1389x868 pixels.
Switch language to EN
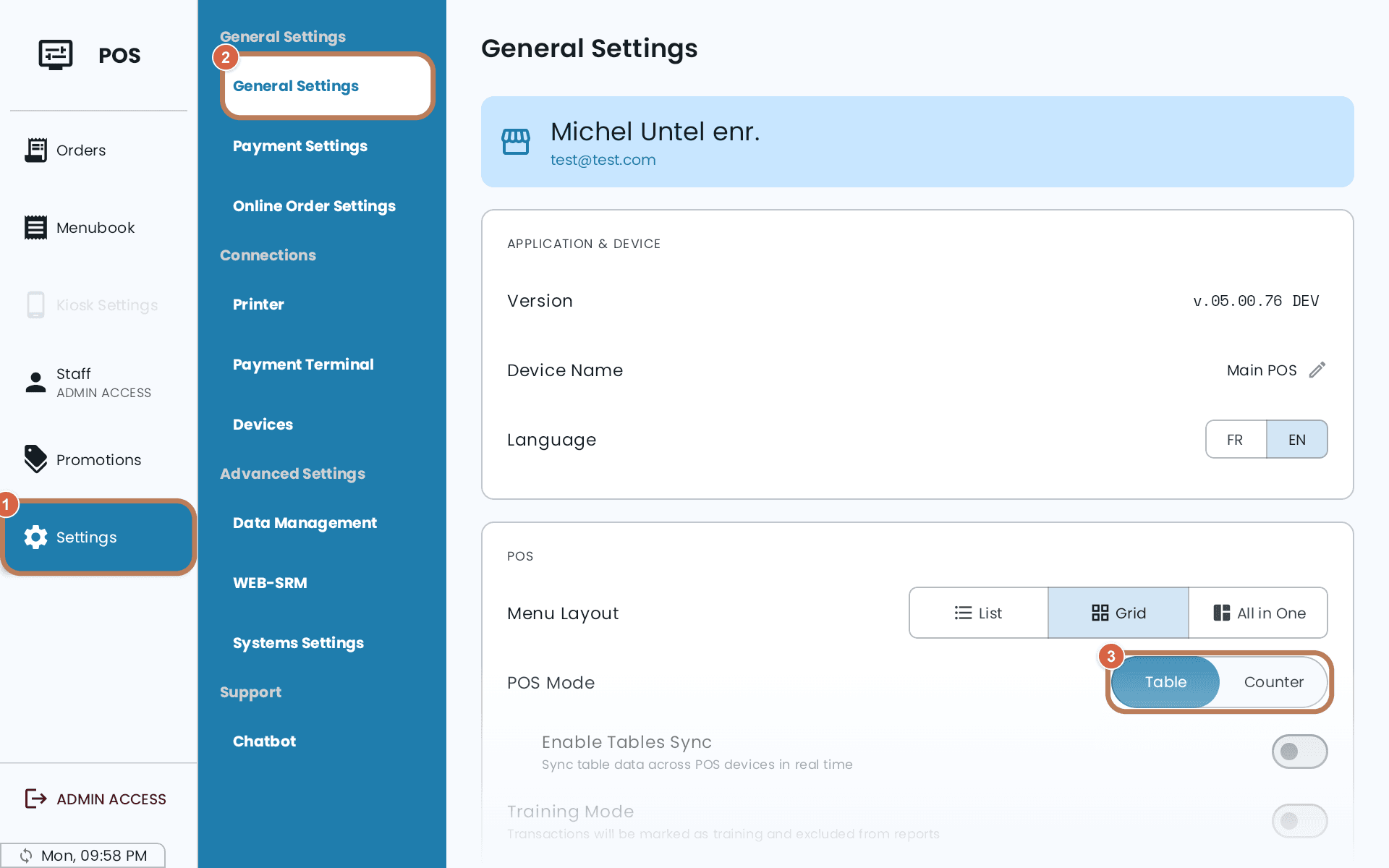[1297, 439]
